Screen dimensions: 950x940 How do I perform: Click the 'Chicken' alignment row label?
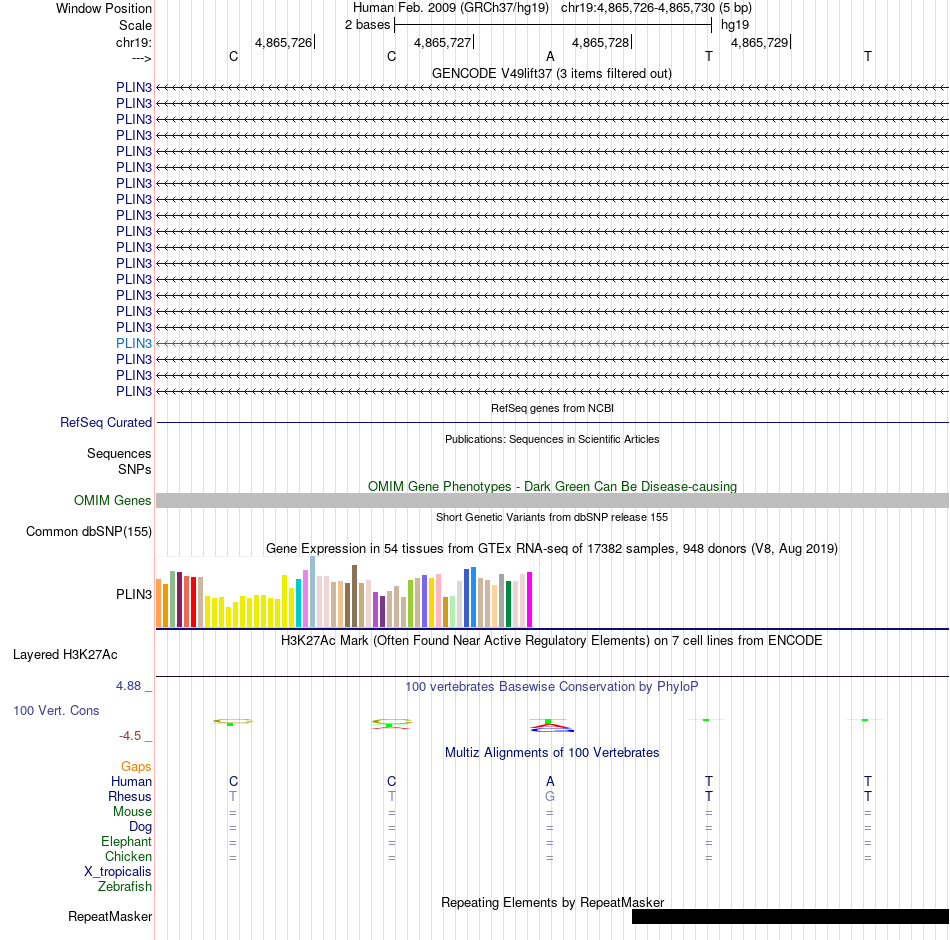[128, 856]
